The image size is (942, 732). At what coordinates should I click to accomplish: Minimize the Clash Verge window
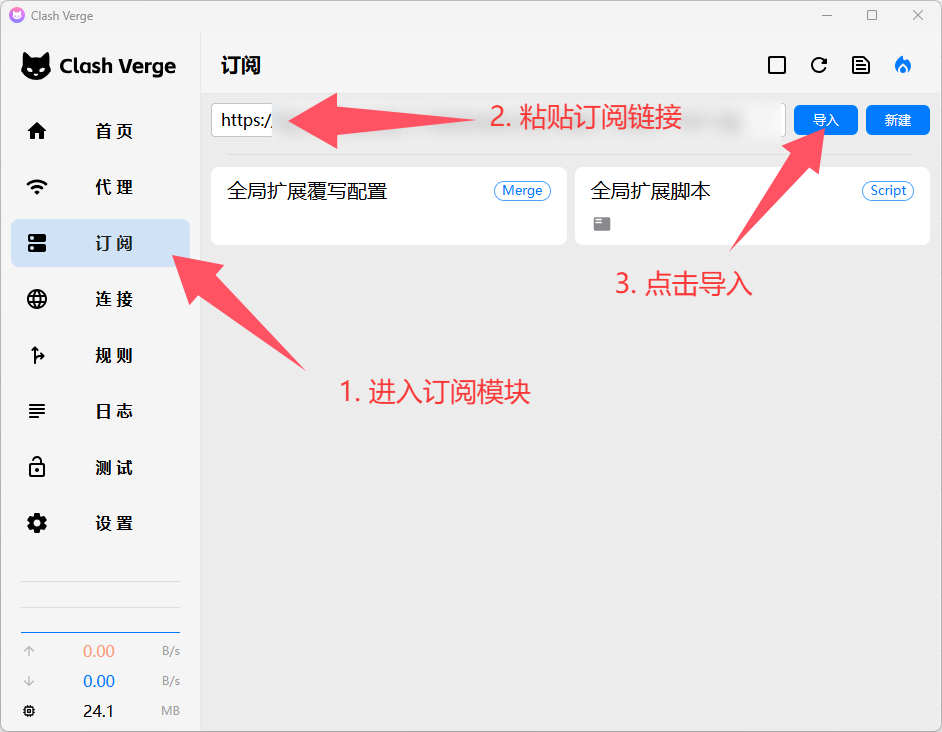[x=827, y=15]
